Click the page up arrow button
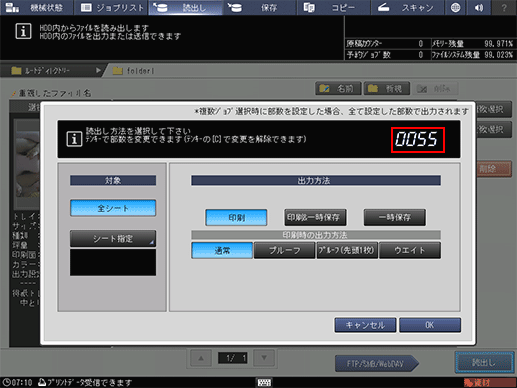517x388 pixels. click(201, 358)
